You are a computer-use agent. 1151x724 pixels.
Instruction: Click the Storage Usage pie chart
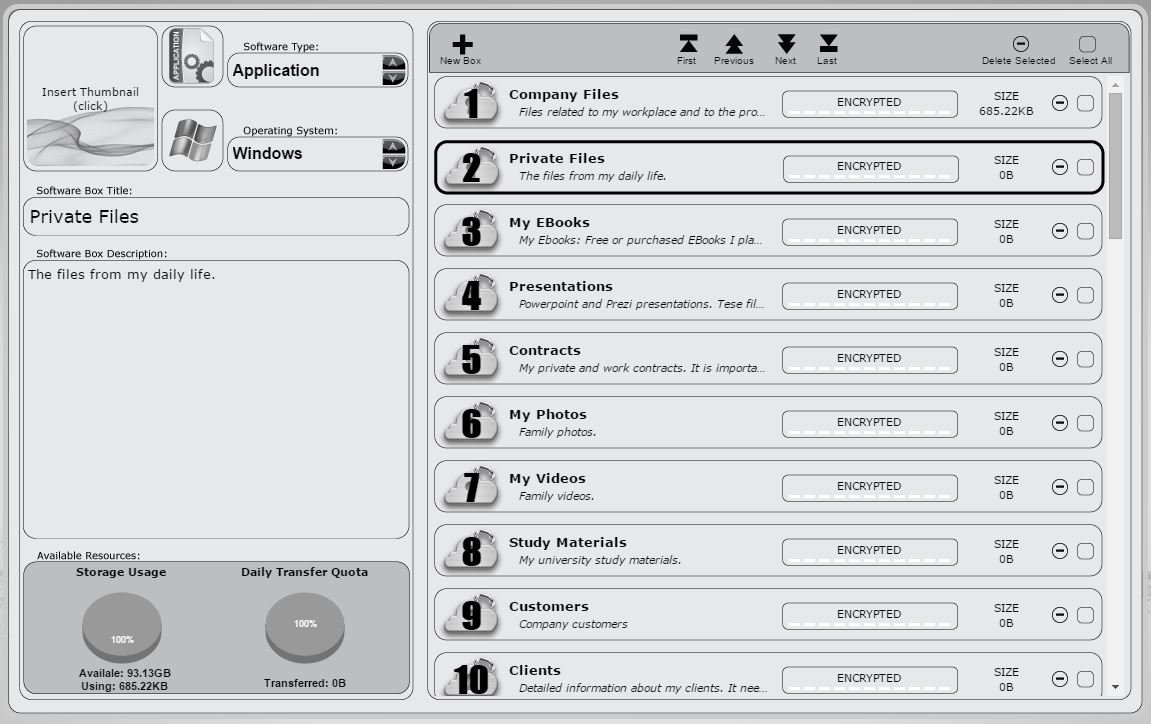[122, 627]
